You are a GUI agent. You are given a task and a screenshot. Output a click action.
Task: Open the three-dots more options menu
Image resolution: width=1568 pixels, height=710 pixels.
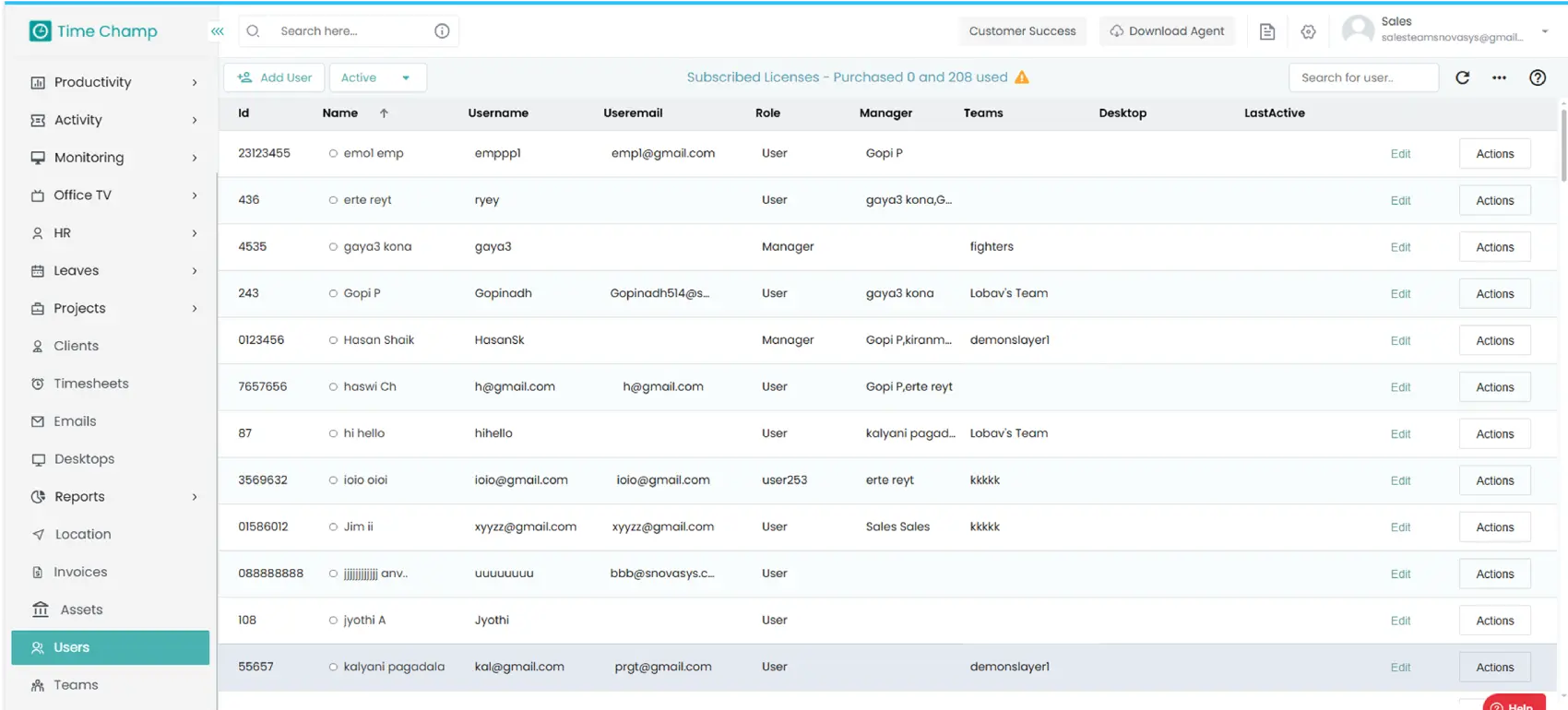tap(1499, 77)
